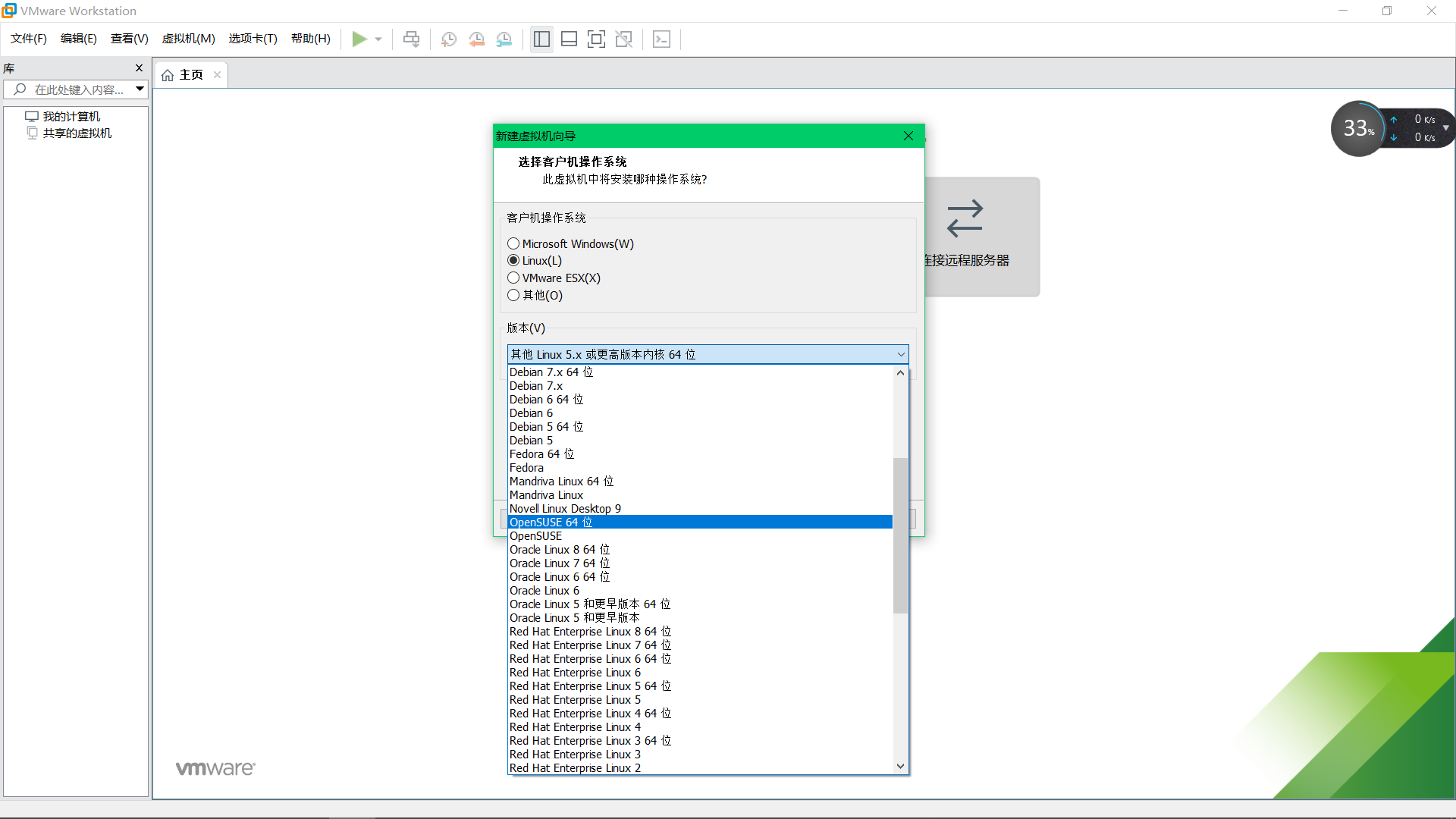
Task: Choose Fedora 32-bit entry from list
Action: point(701,468)
